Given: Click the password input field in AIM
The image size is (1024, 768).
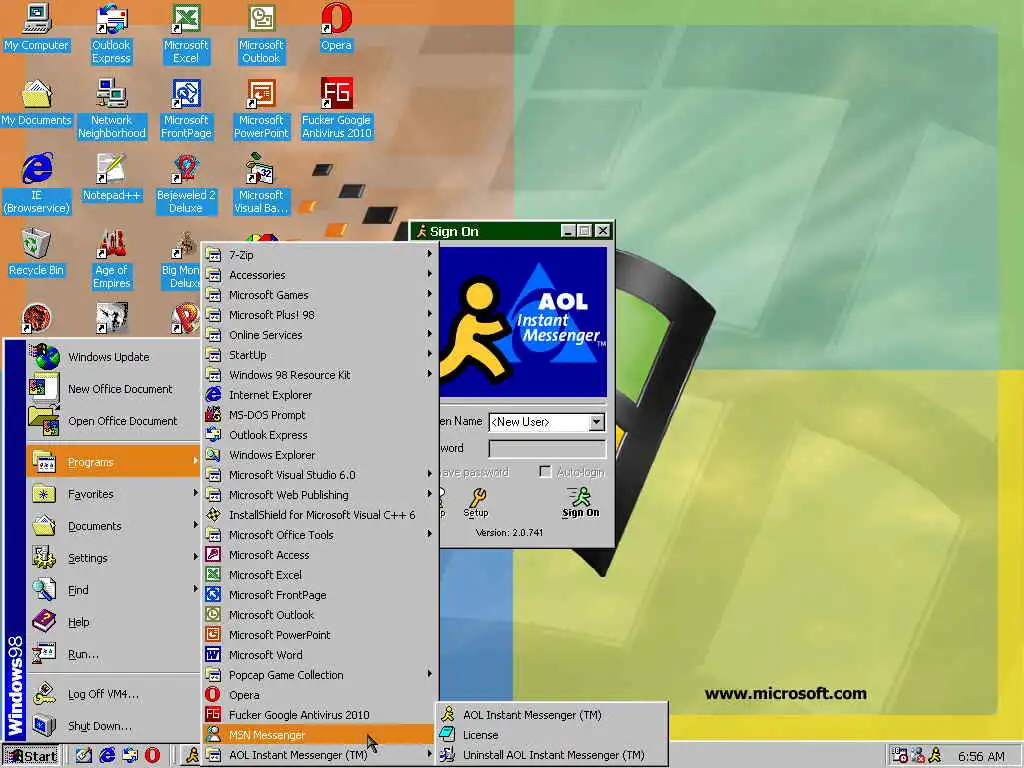Looking at the screenshot, I should (547, 449).
